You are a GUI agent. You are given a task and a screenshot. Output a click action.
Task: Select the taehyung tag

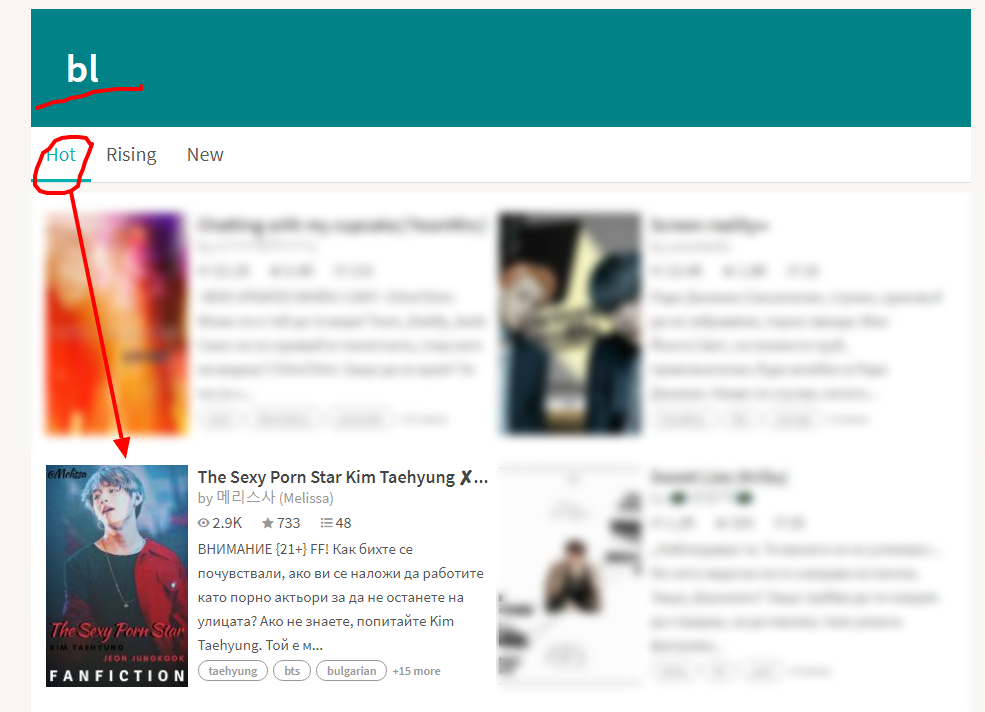click(x=233, y=671)
